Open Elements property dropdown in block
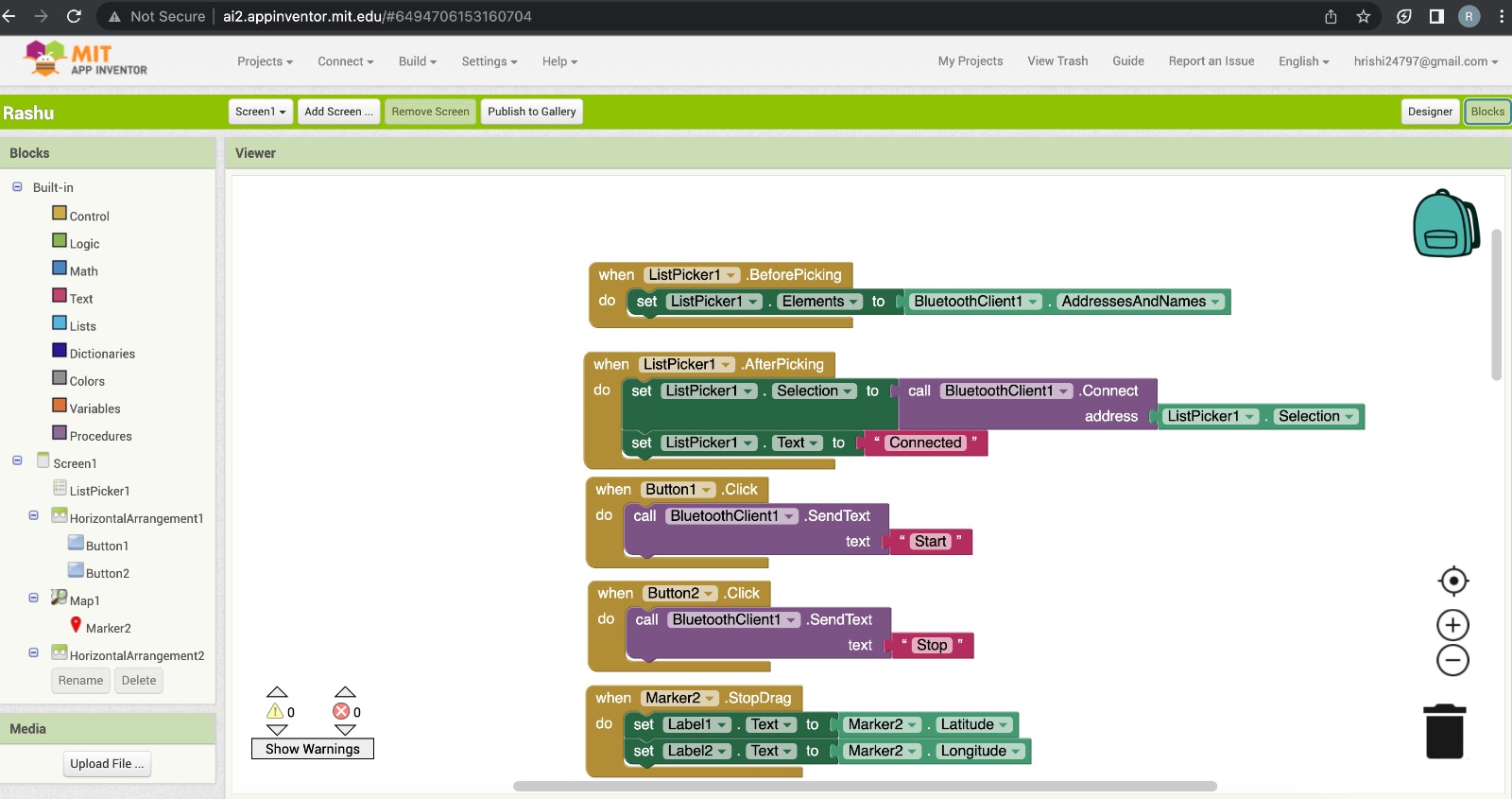 [819, 302]
